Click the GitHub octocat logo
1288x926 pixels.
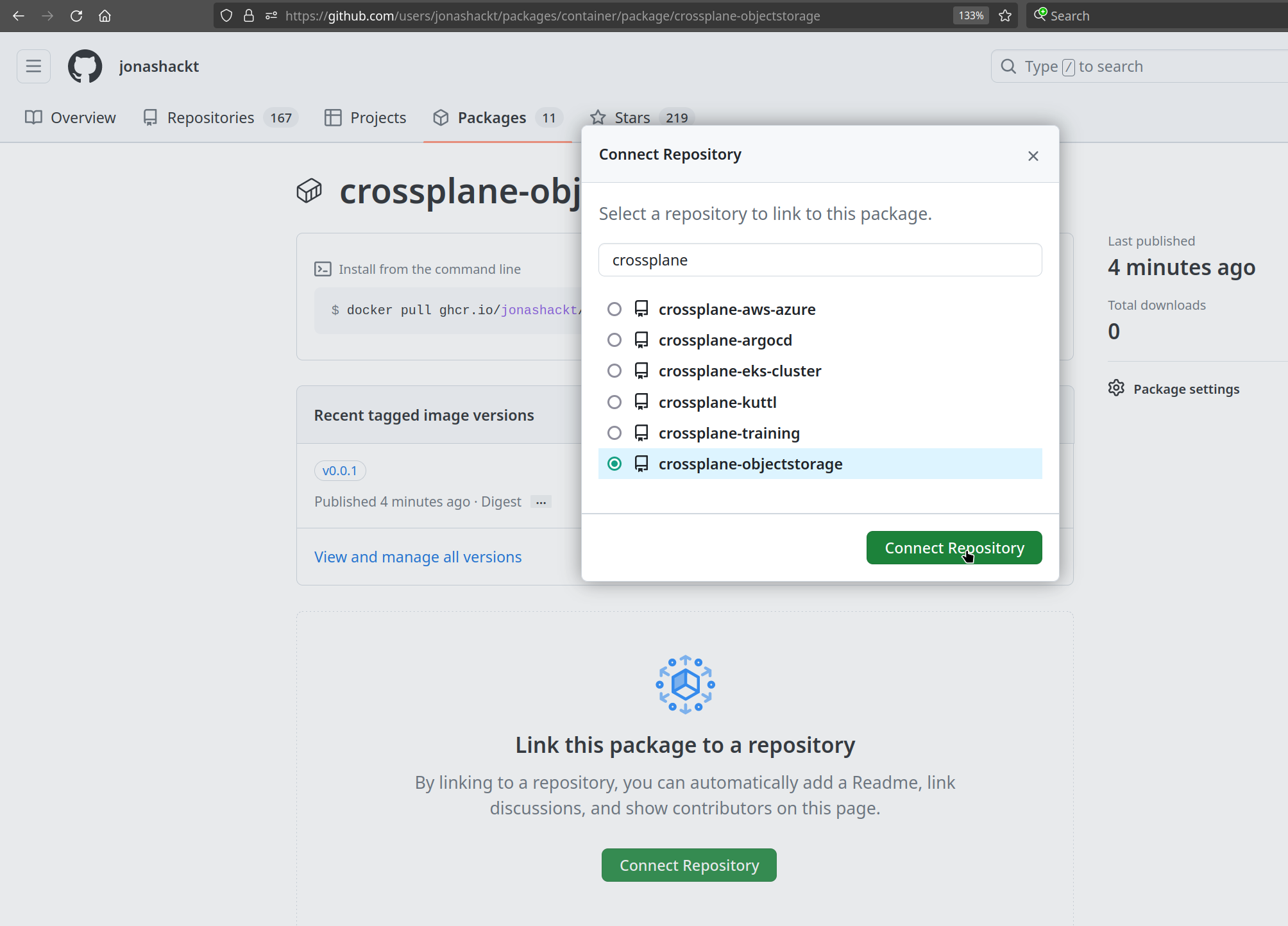(85, 66)
